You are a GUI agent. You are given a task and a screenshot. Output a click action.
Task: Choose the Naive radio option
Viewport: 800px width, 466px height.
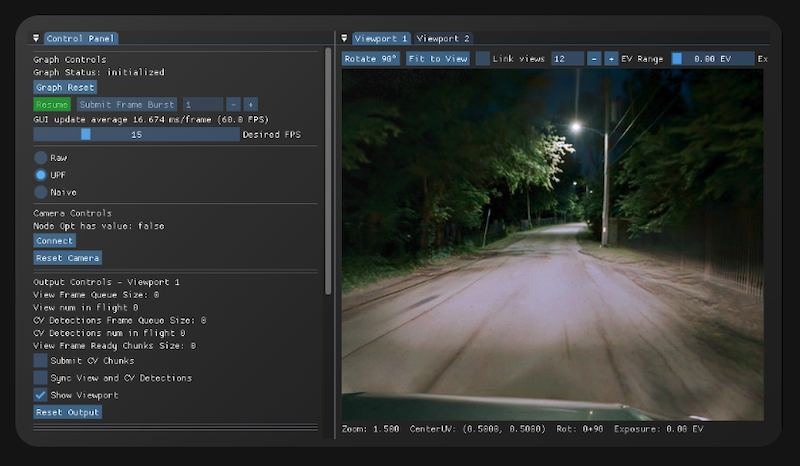pyautogui.click(x=41, y=192)
